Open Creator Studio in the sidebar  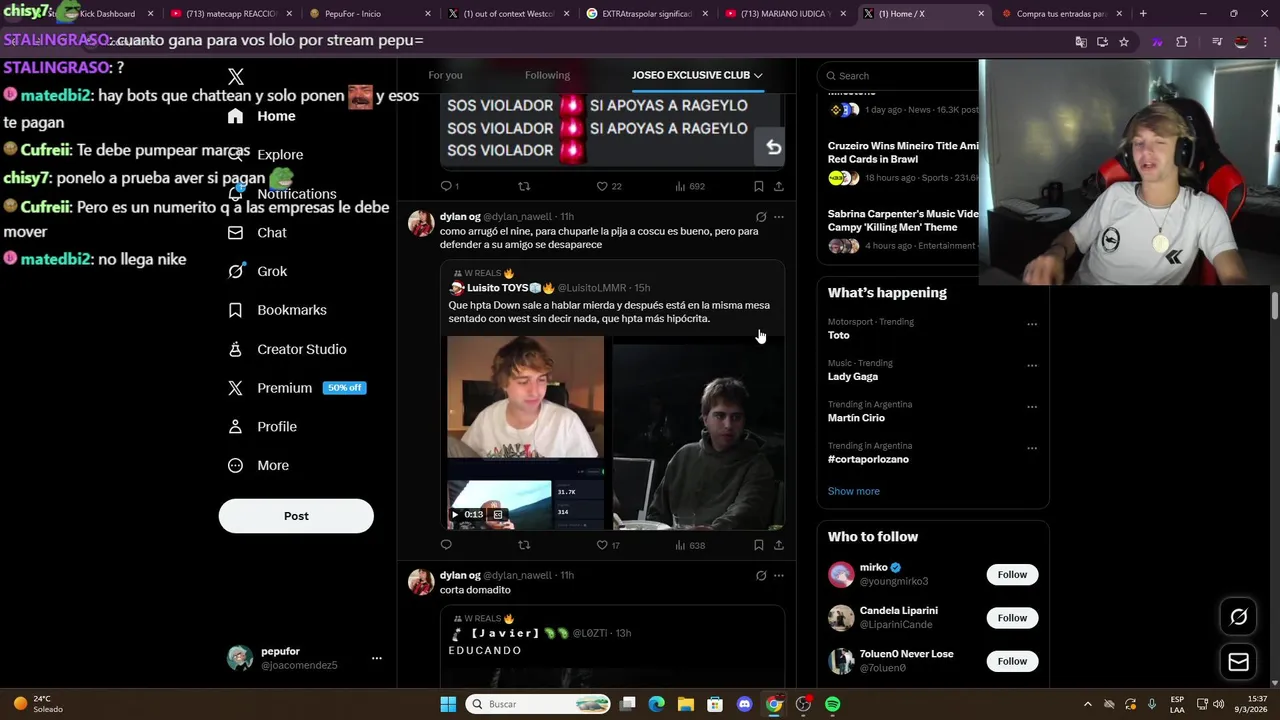[x=287, y=349]
